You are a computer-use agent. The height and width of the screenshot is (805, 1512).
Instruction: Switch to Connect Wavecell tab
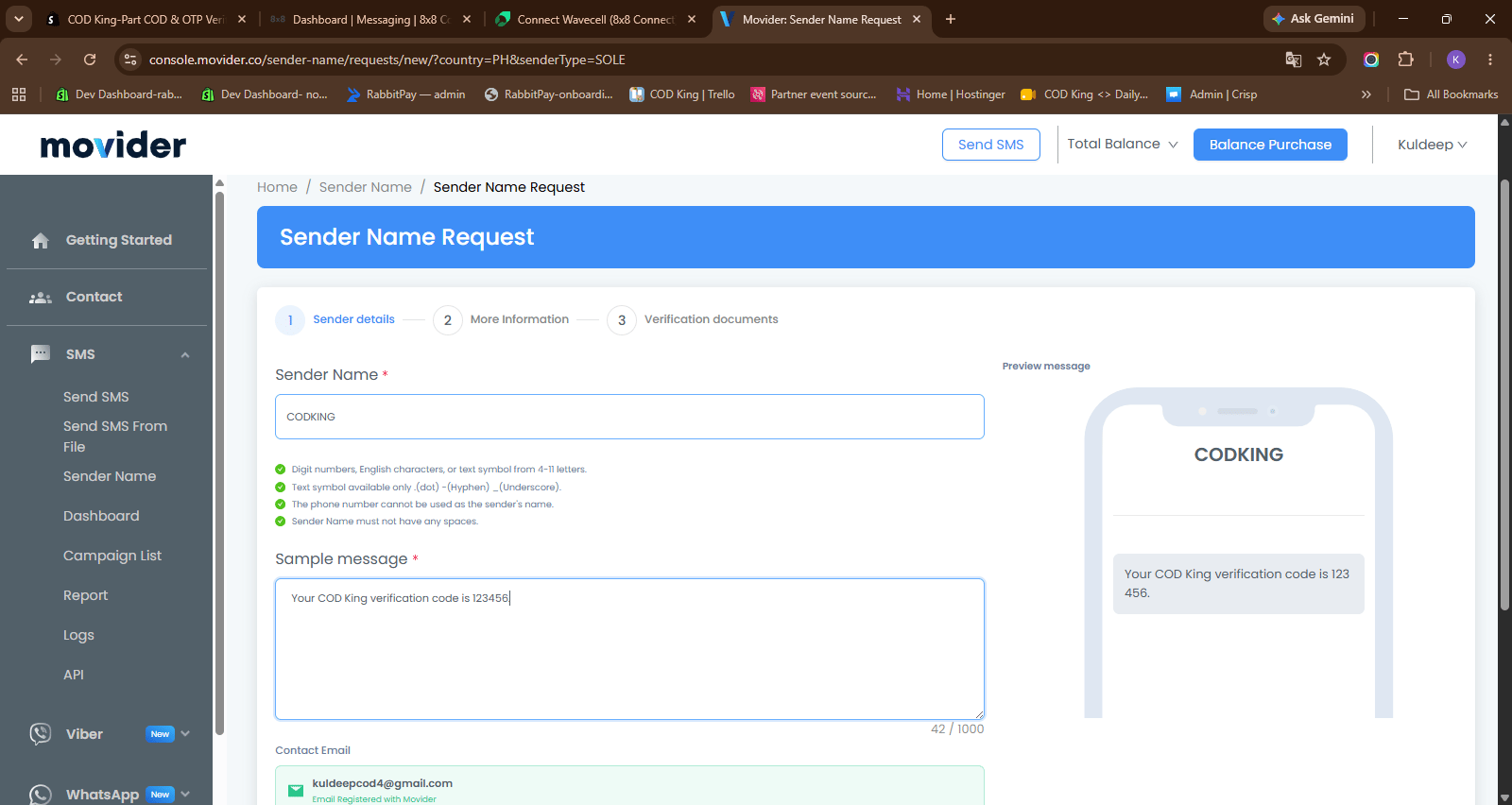coord(595,19)
